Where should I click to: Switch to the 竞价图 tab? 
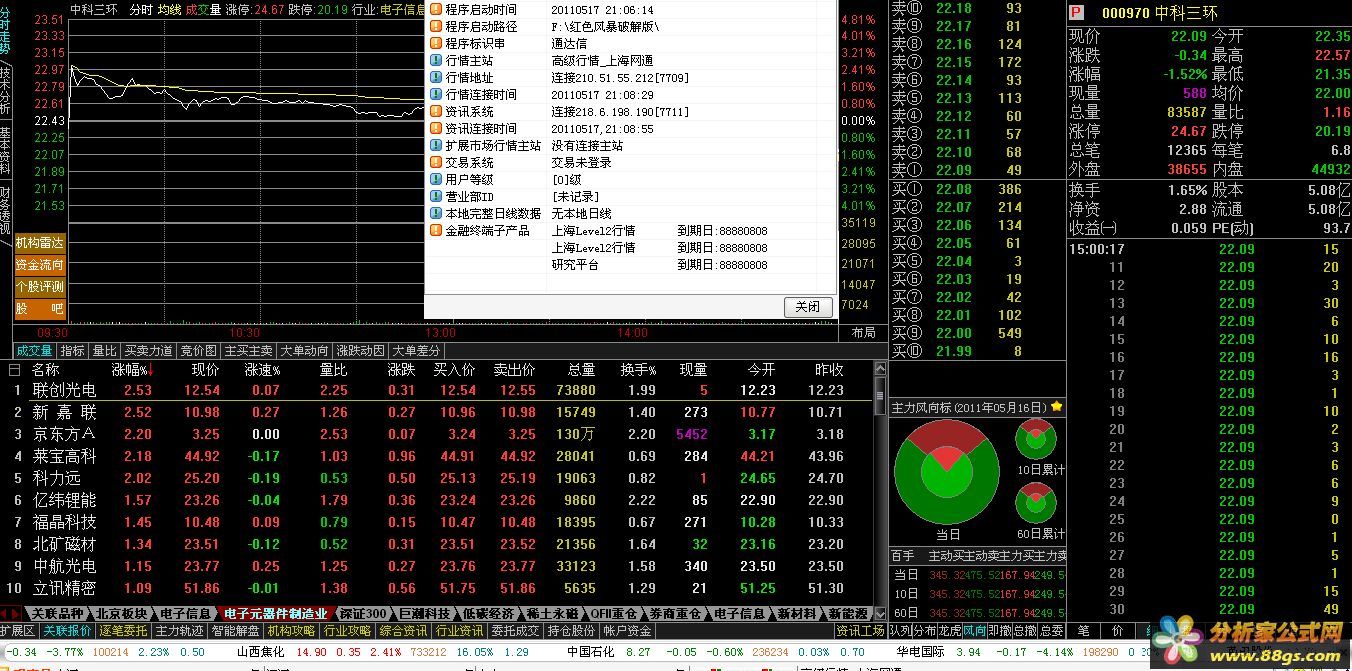pos(198,351)
